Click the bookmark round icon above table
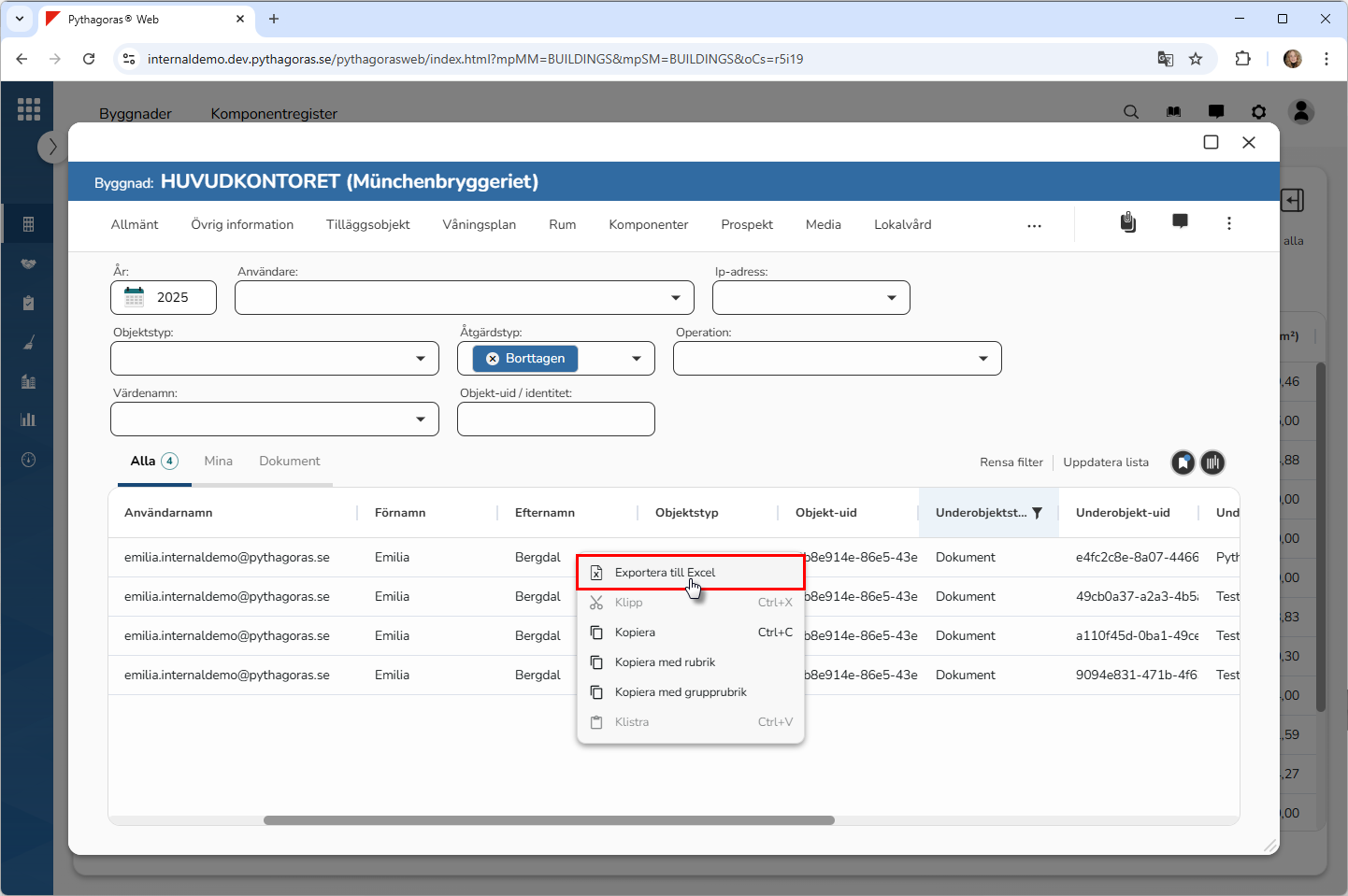The width and height of the screenshot is (1348, 896). [x=1183, y=462]
